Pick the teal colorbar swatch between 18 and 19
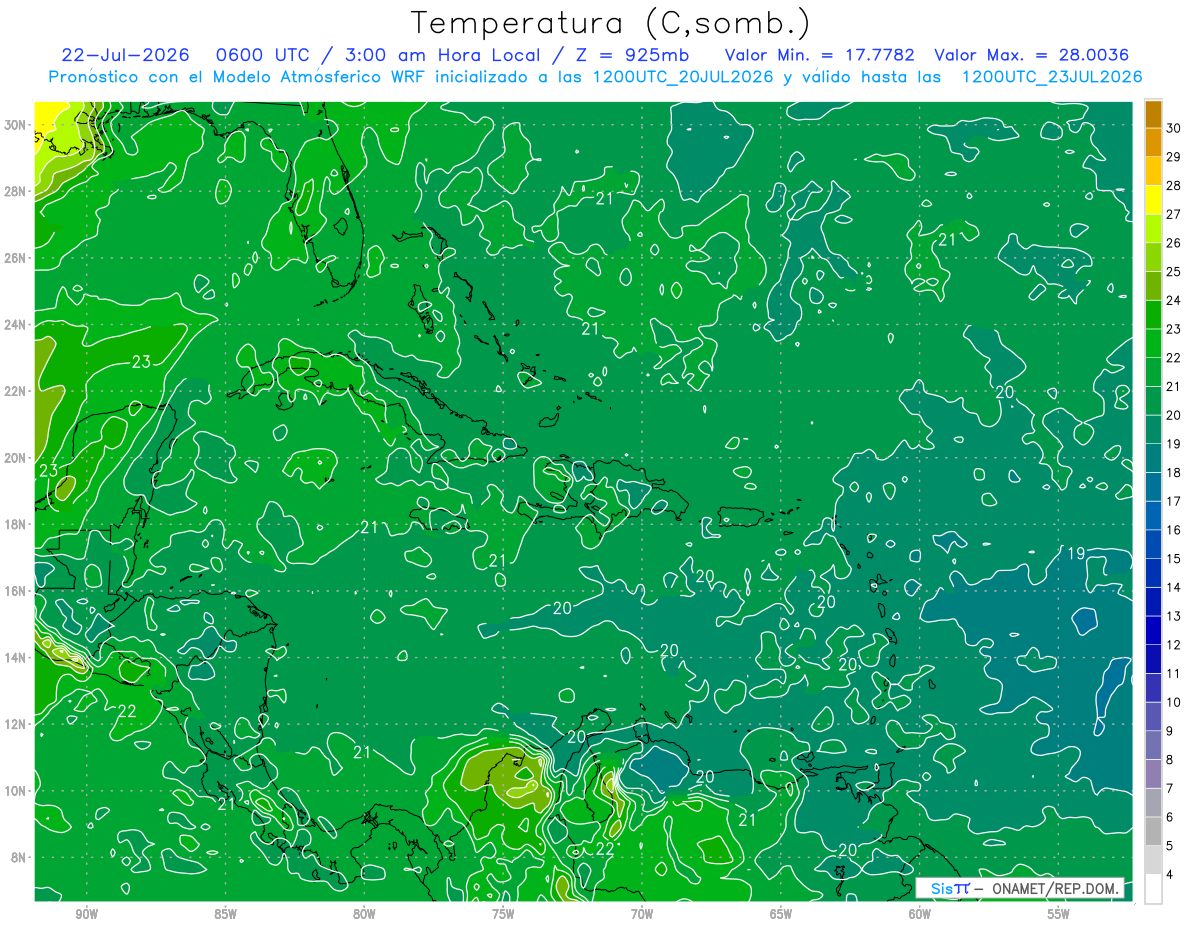The height and width of the screenshot is (927, 1200). 1153,459
